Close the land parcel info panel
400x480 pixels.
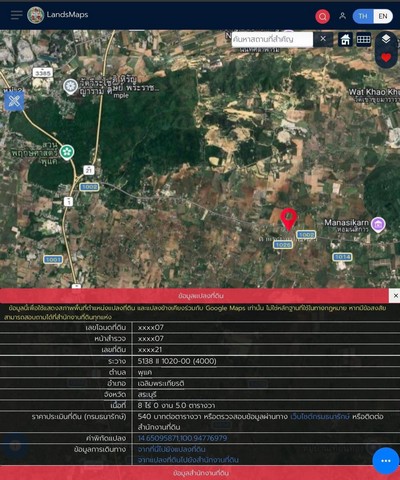pos(395,296)
